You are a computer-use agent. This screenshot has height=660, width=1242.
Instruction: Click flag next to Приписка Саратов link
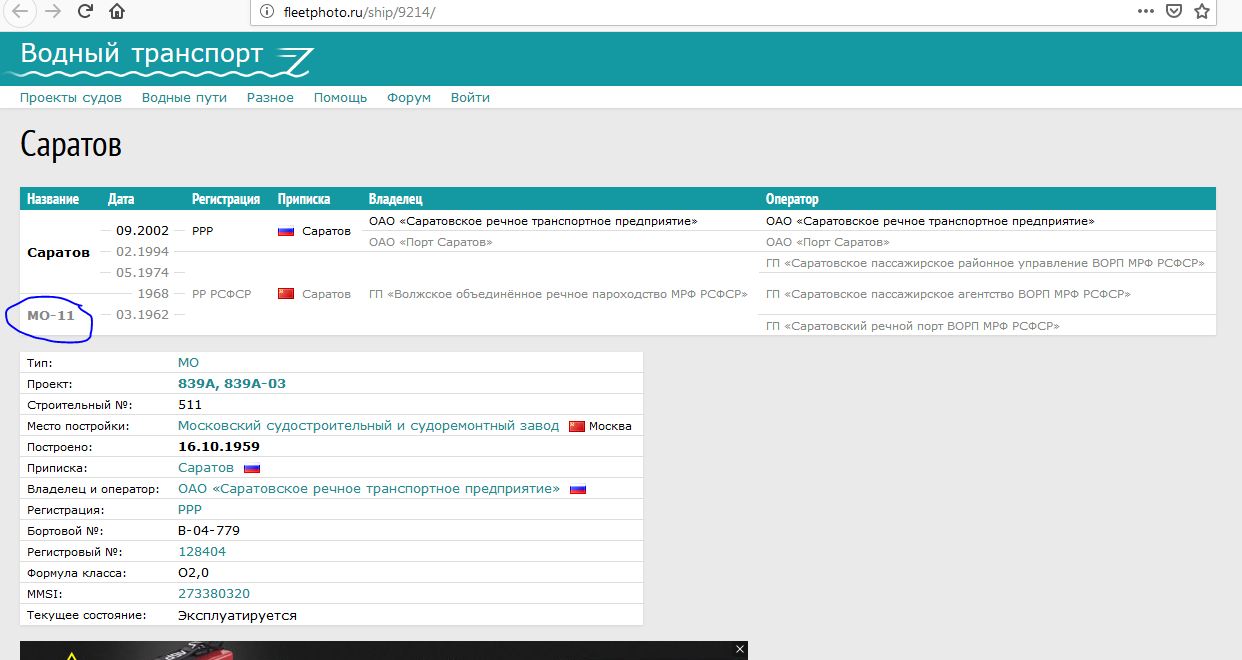click(x=252, y=468)
